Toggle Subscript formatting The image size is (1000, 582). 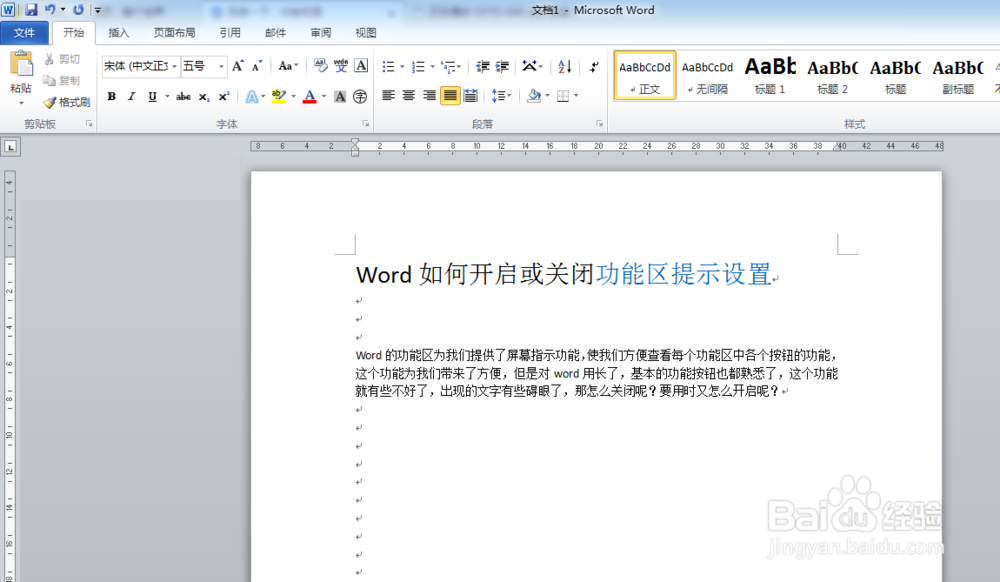point(203,96)
